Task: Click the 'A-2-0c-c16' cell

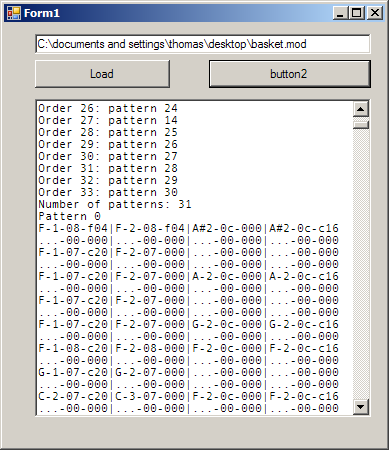Action: pyautogui.click(x=304, y=276)
